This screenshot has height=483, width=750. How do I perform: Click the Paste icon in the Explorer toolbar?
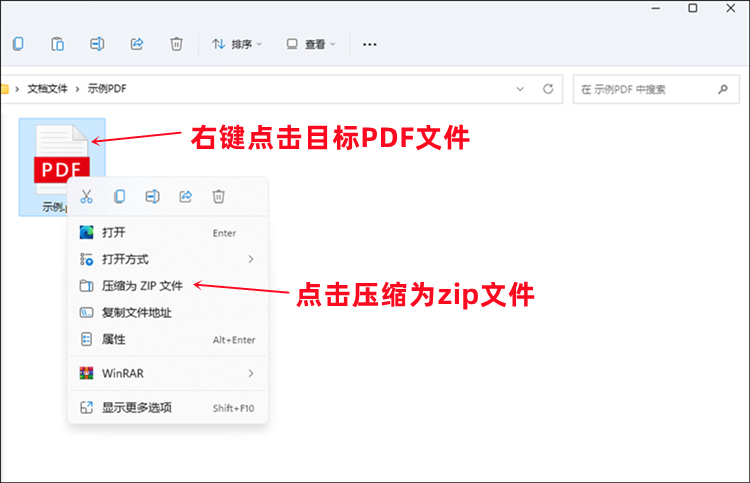coord(57,44)
